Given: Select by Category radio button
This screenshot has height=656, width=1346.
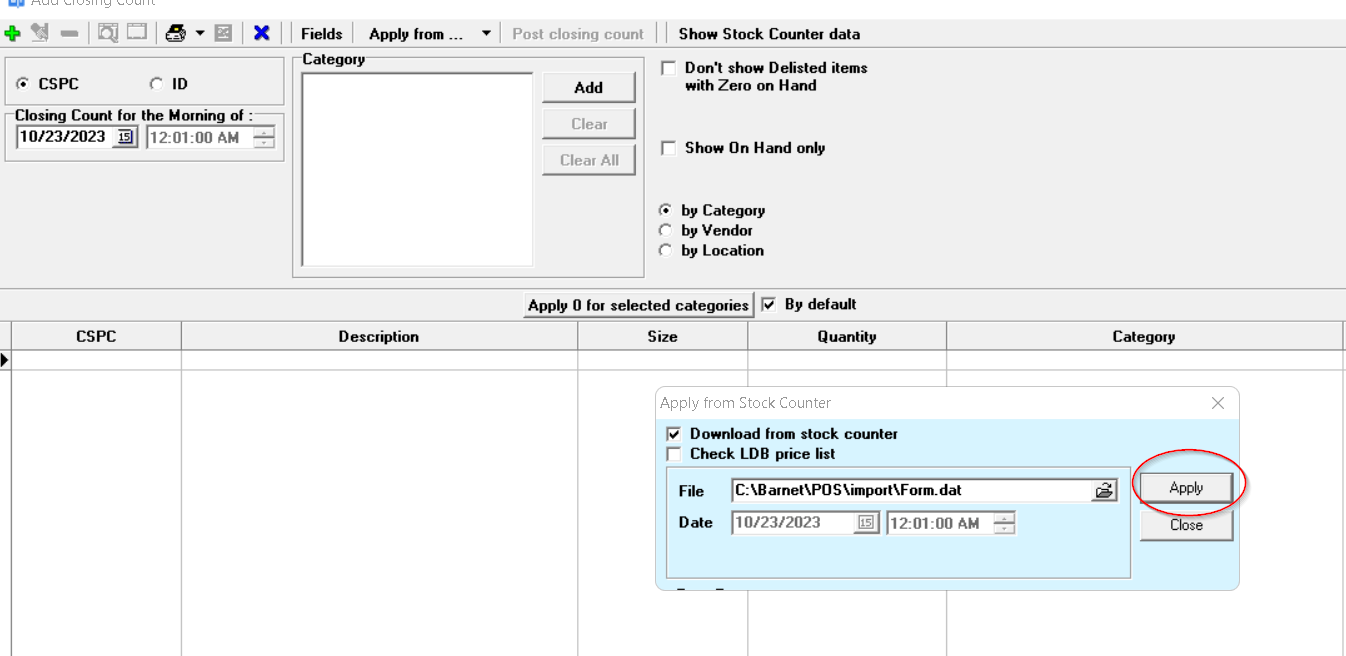Looking at the screenshot, I should (666, 210).
